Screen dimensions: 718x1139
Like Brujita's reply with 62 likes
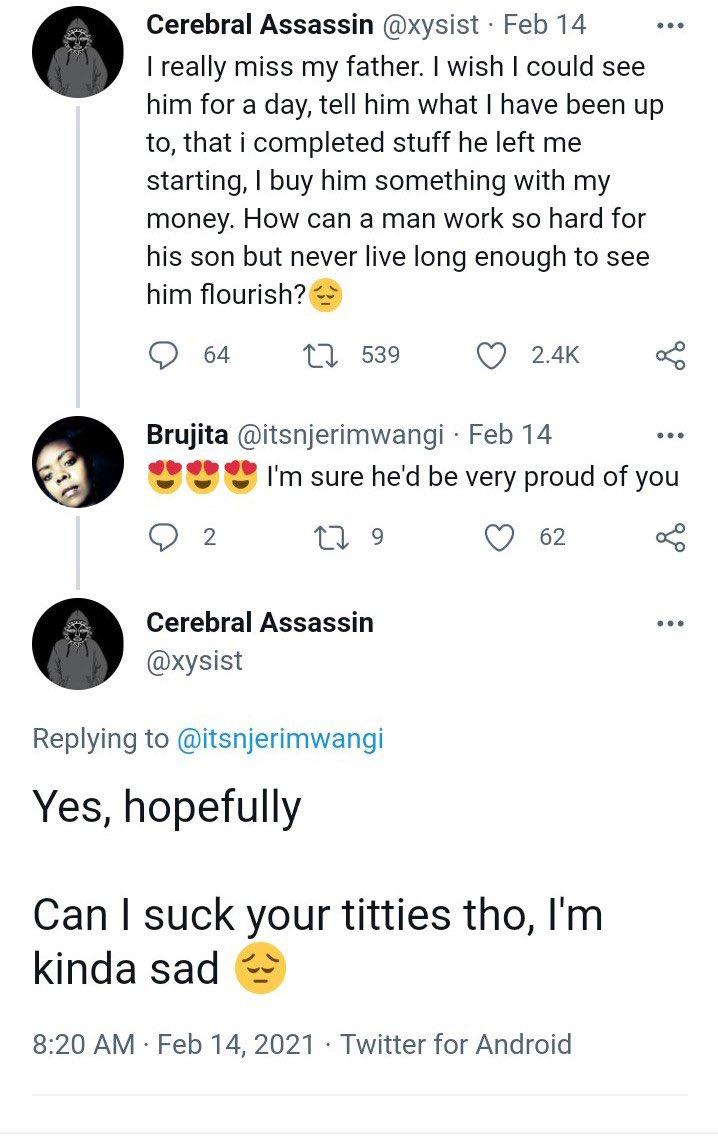(499, 537)
